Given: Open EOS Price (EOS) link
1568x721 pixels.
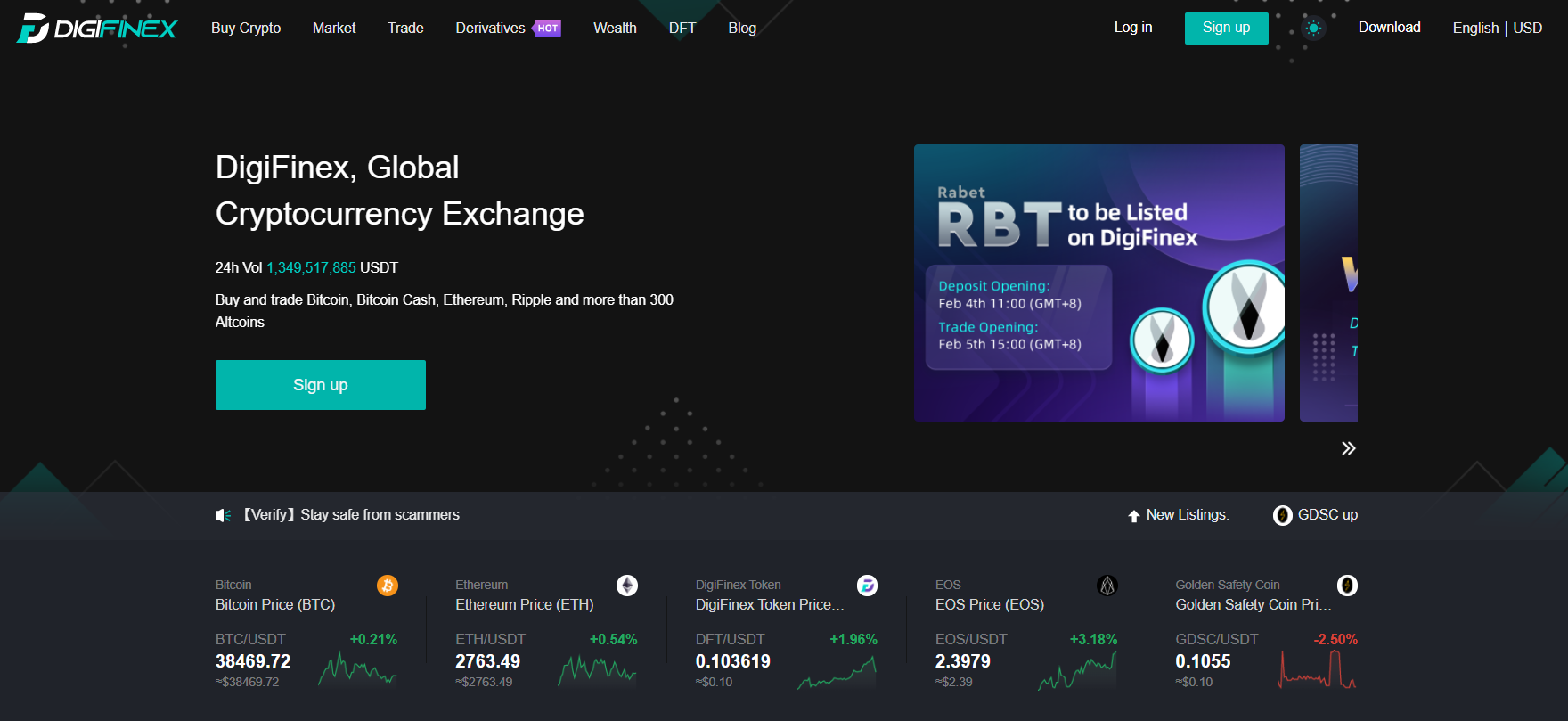Looking at the screenshot, I should [x=990, y=604].
